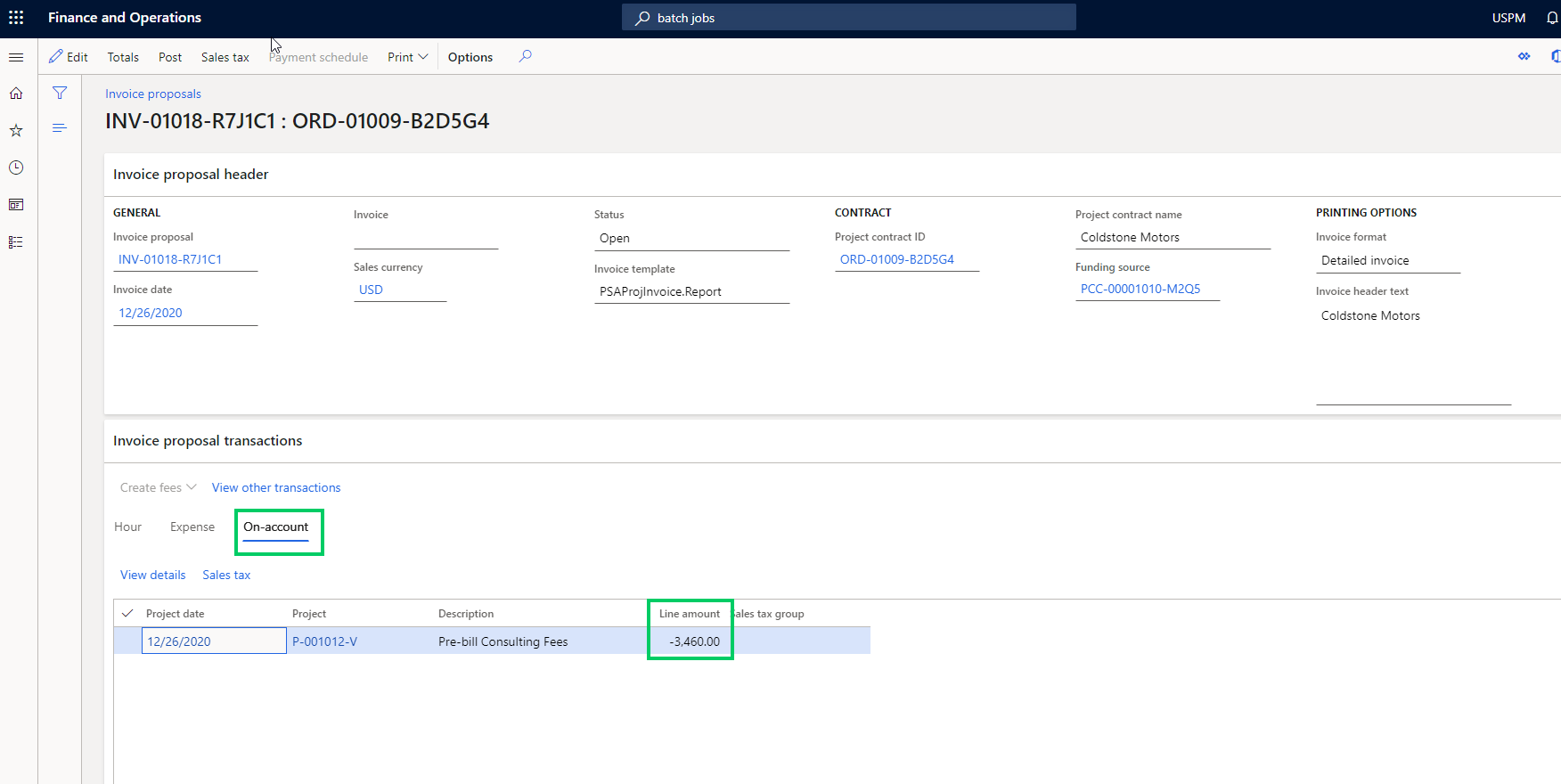Image resolution: width=1561 pixels, height=784 pixels.
Task: Go to the Home icon in sidebar
Action: tap(16, 94)
